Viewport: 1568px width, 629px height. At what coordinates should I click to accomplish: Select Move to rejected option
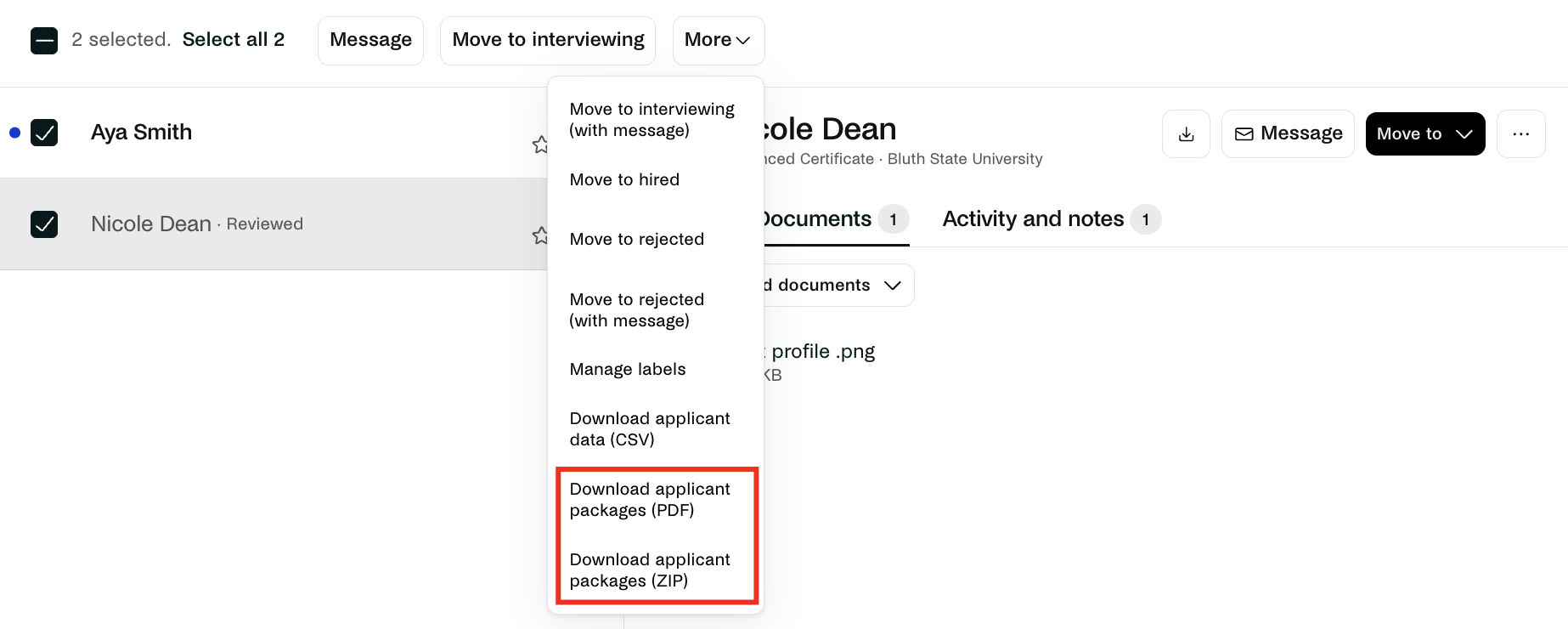tap(636, 239)
